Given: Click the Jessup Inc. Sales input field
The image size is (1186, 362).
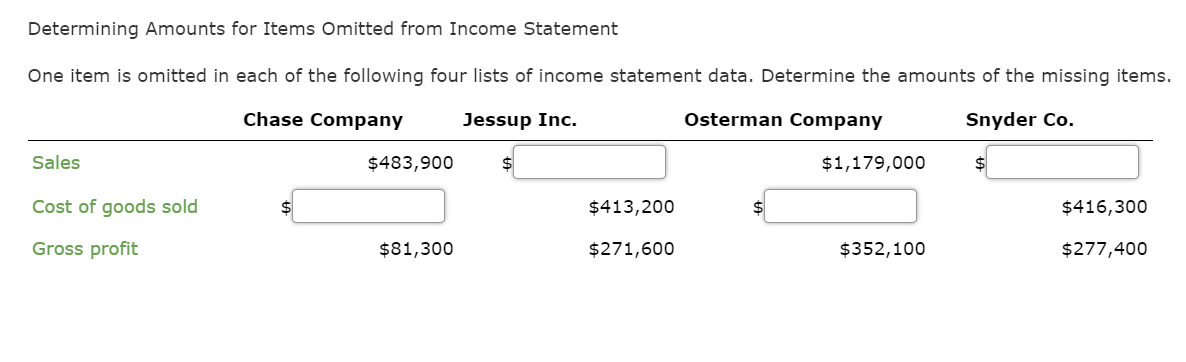Looking at the screenshot, I should click(589, 162).
